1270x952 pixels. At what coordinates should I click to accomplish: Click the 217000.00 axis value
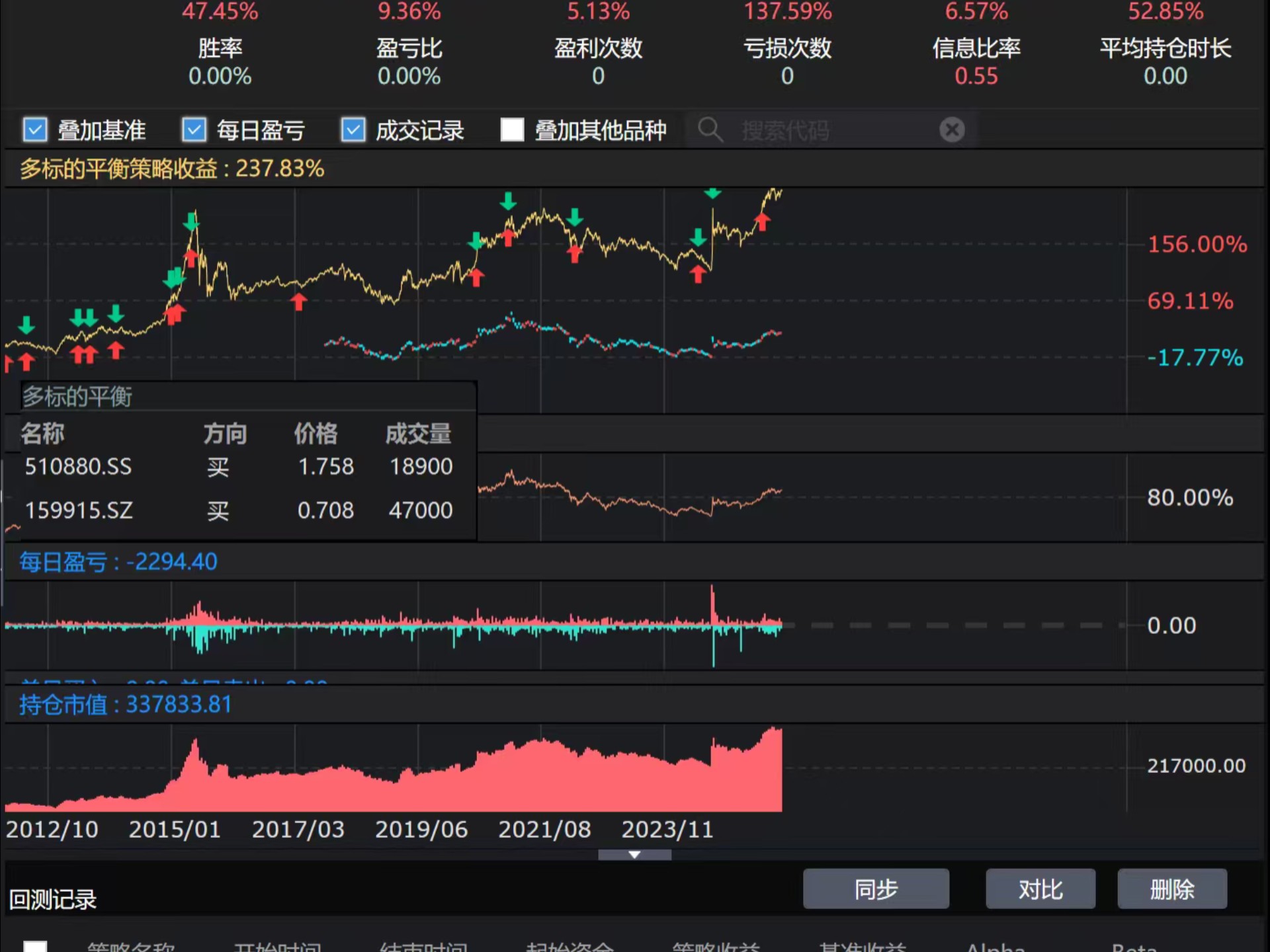[x=1196, y=766]
